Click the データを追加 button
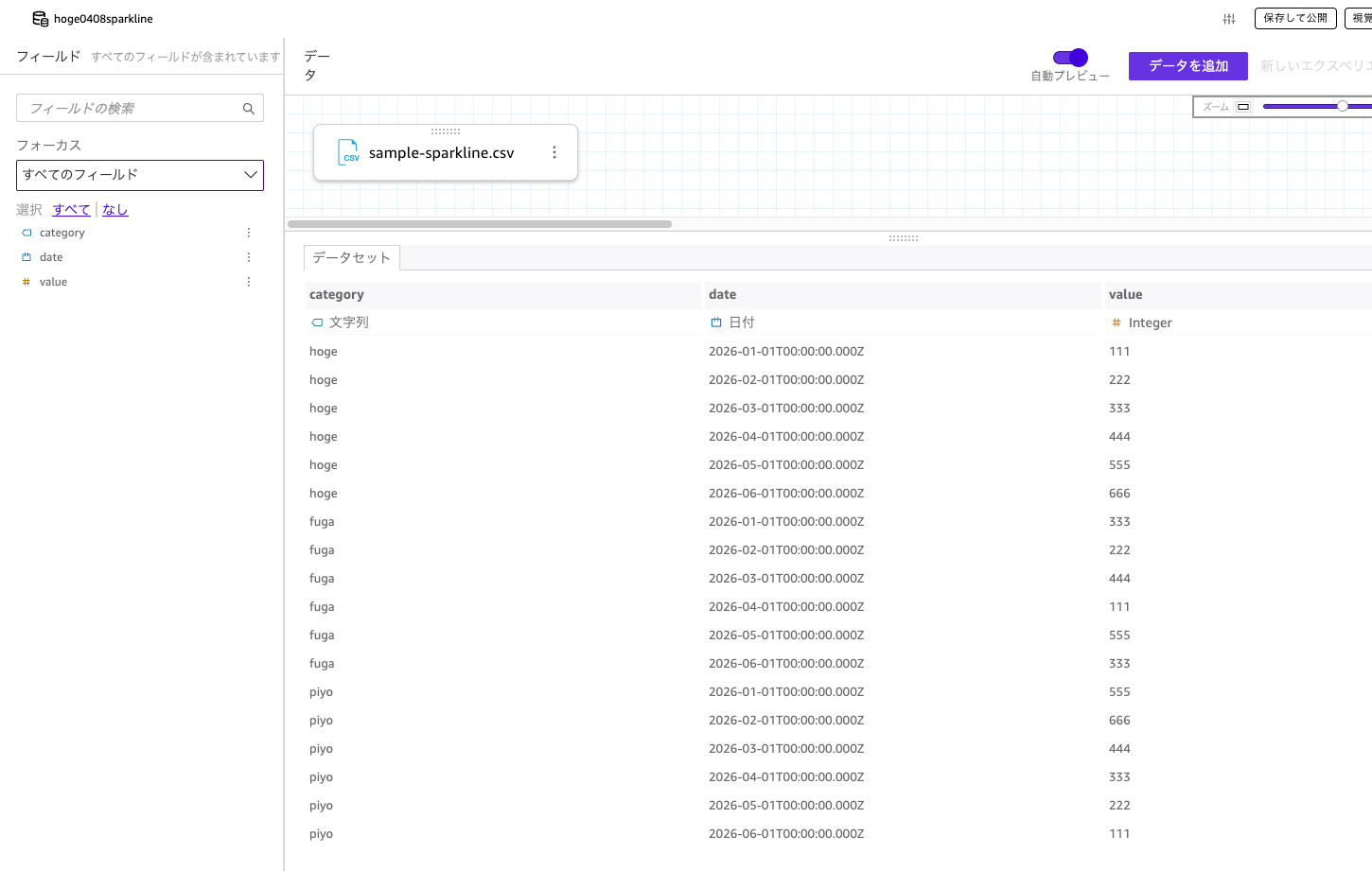The height and width of the screenshot is (871, 1372). pyautogui.click(x=1187, y=66)
